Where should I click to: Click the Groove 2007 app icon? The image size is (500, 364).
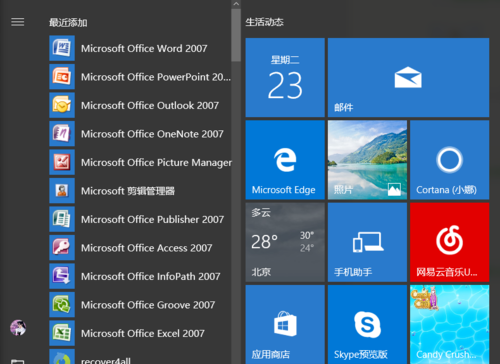pyautogui.click(x=62, y=305)
